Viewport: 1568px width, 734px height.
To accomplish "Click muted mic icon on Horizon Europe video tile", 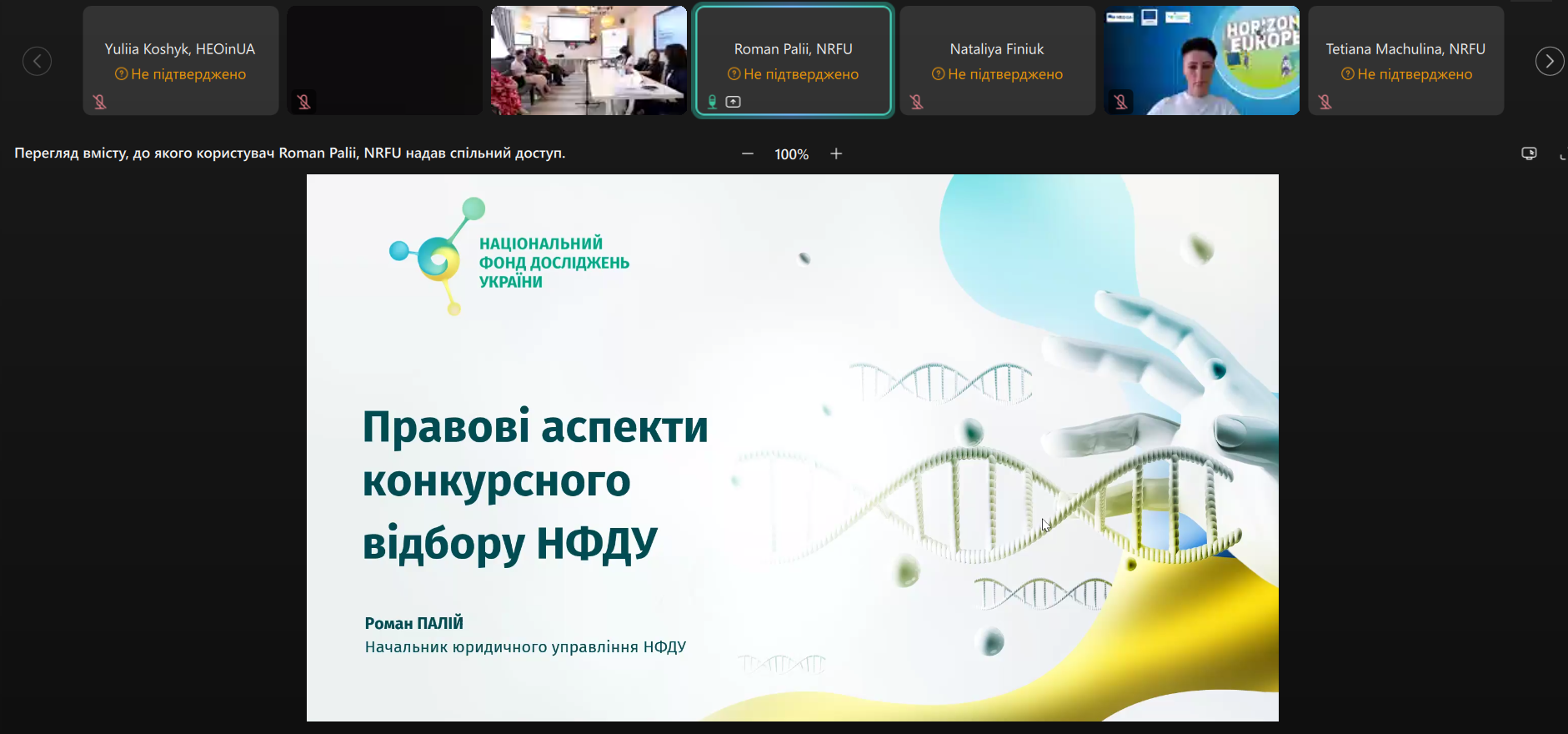I will point(1121,102).
